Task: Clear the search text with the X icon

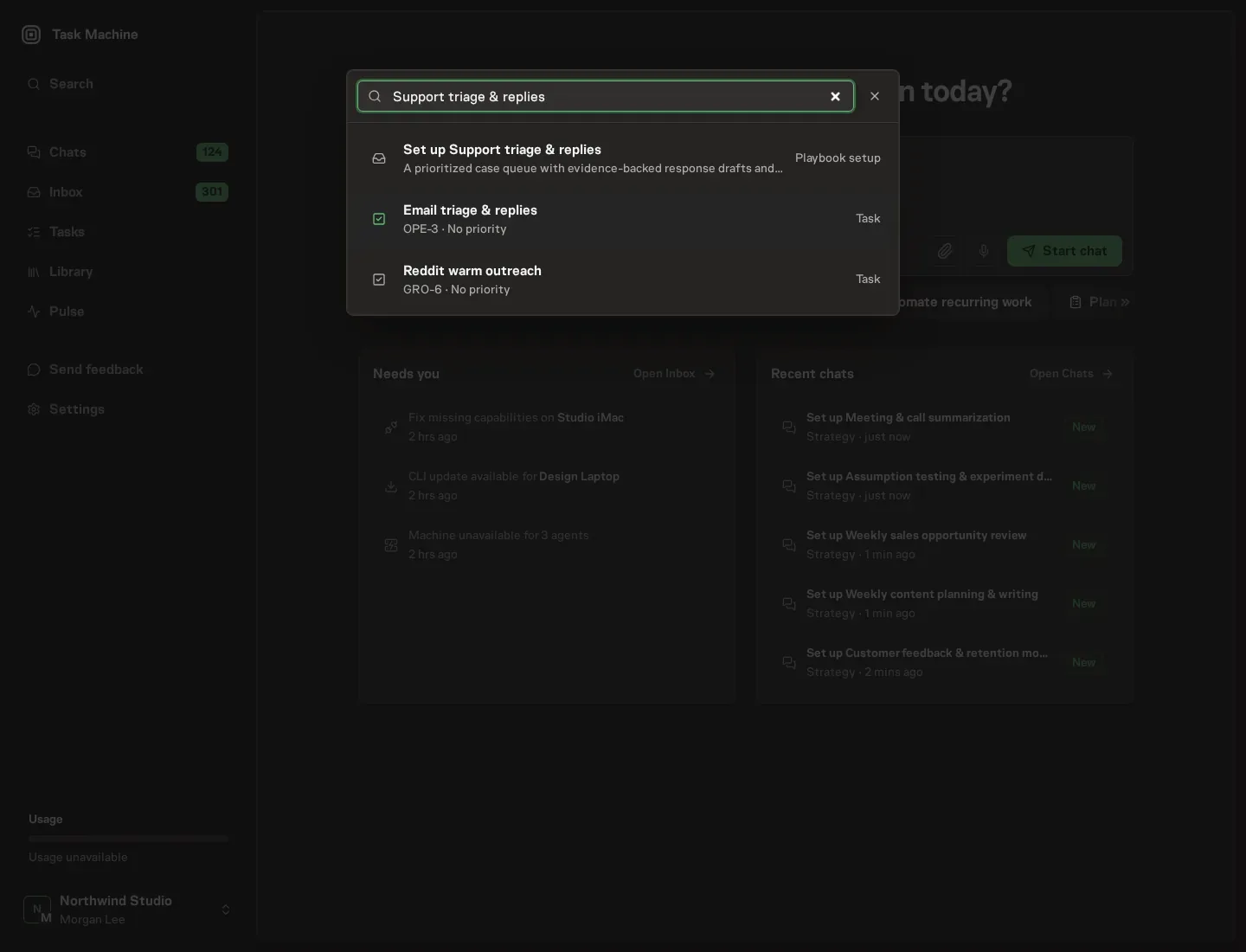Action: coord(836,97)
